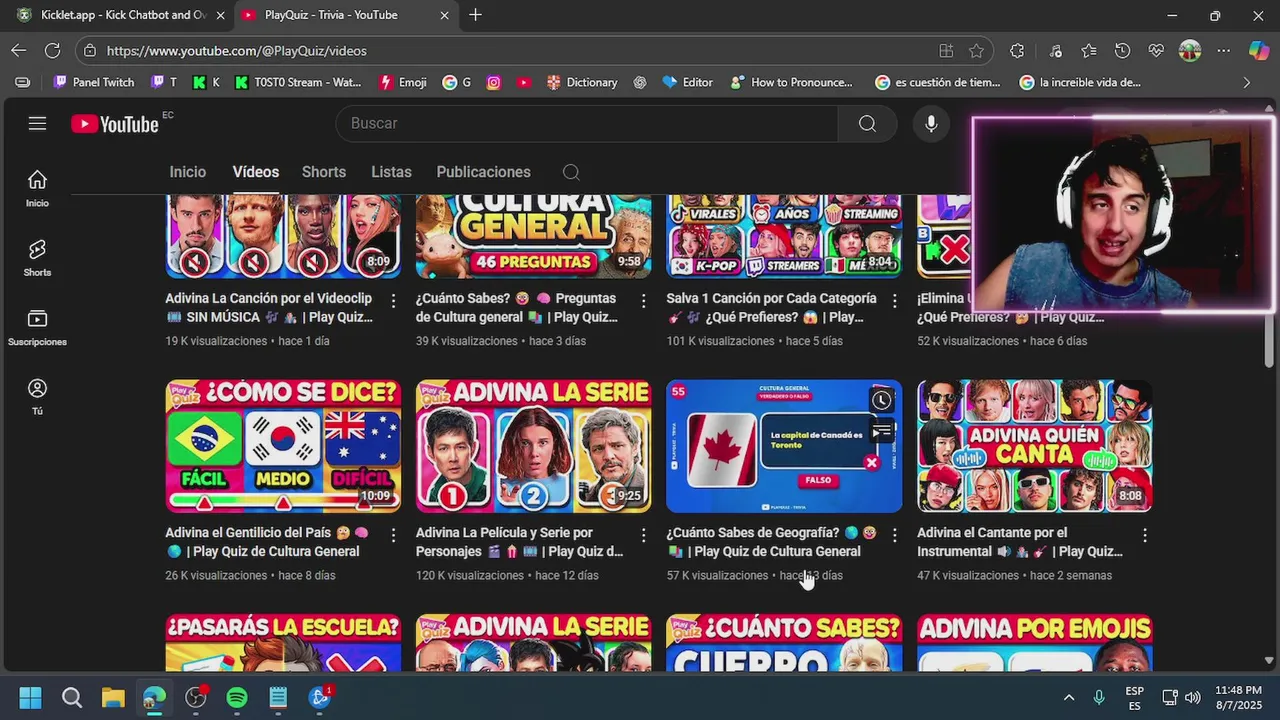
Task: Select the Vídeos channel tab
Action: pyautogui.click(x=256, y=172)
